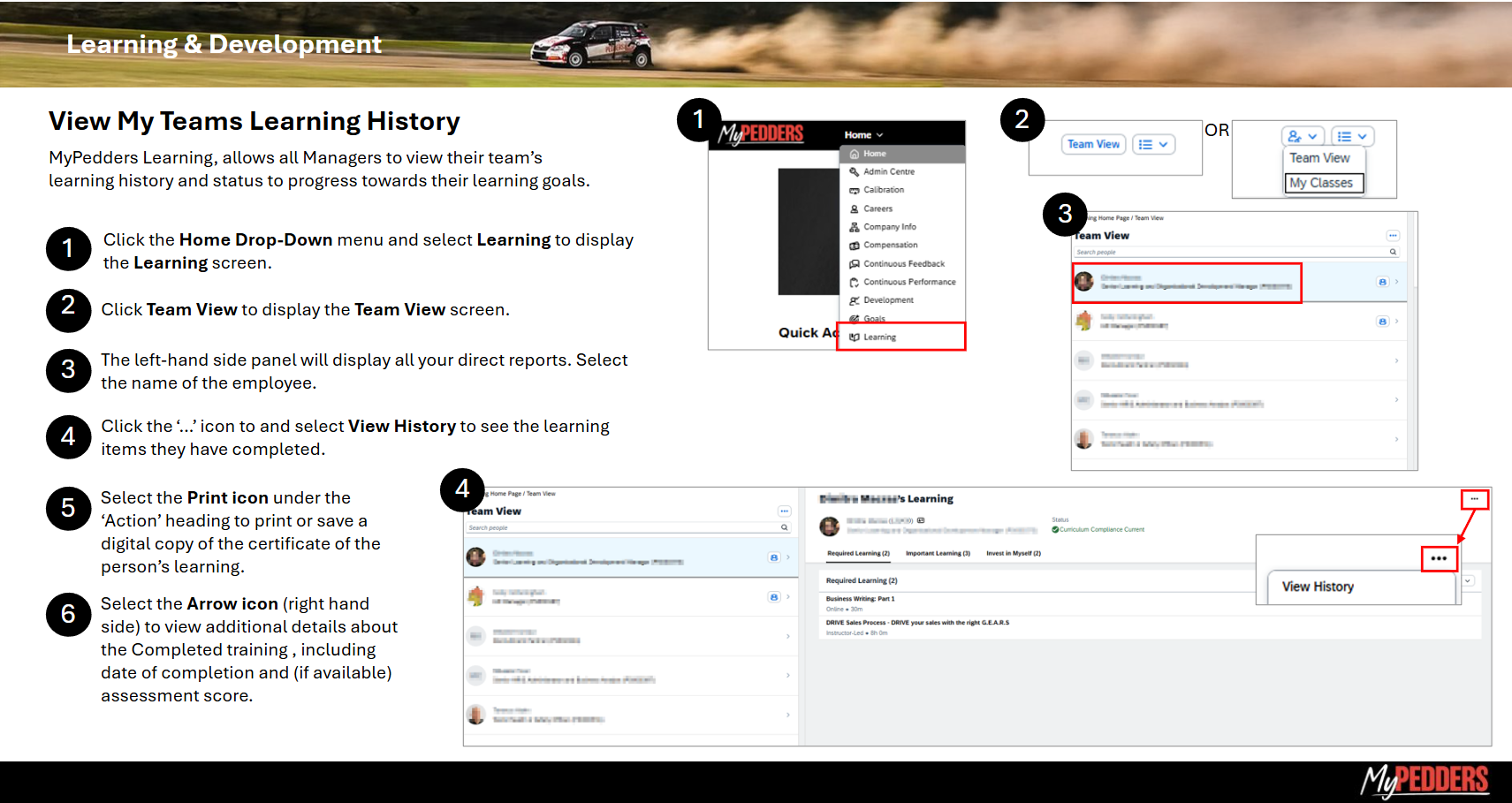Choose My Classes in the dropdown list
The width and height of the screenshot is (1512, 803).
pyautogui.click(x=1320, y=183)
